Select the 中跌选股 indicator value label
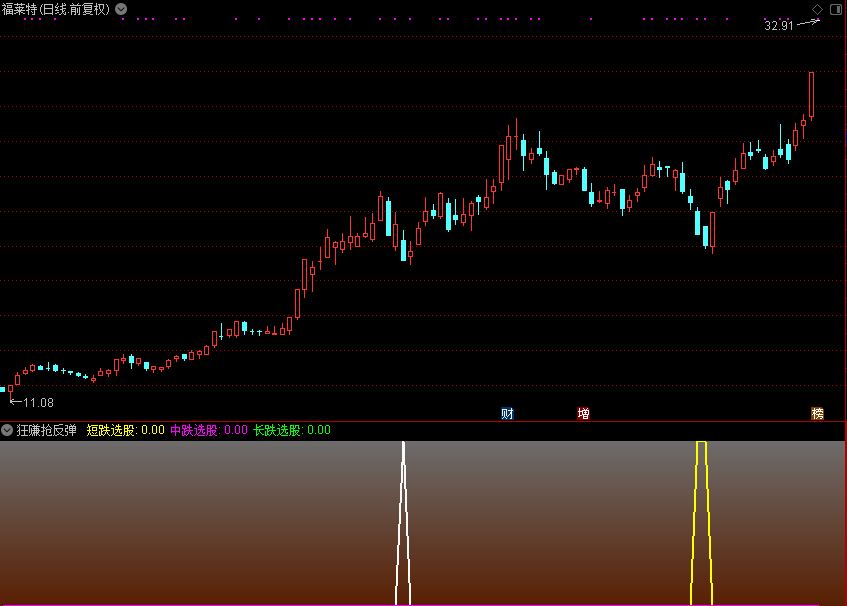Viewport: 847px width, 606px height. [x=209, y=430]
